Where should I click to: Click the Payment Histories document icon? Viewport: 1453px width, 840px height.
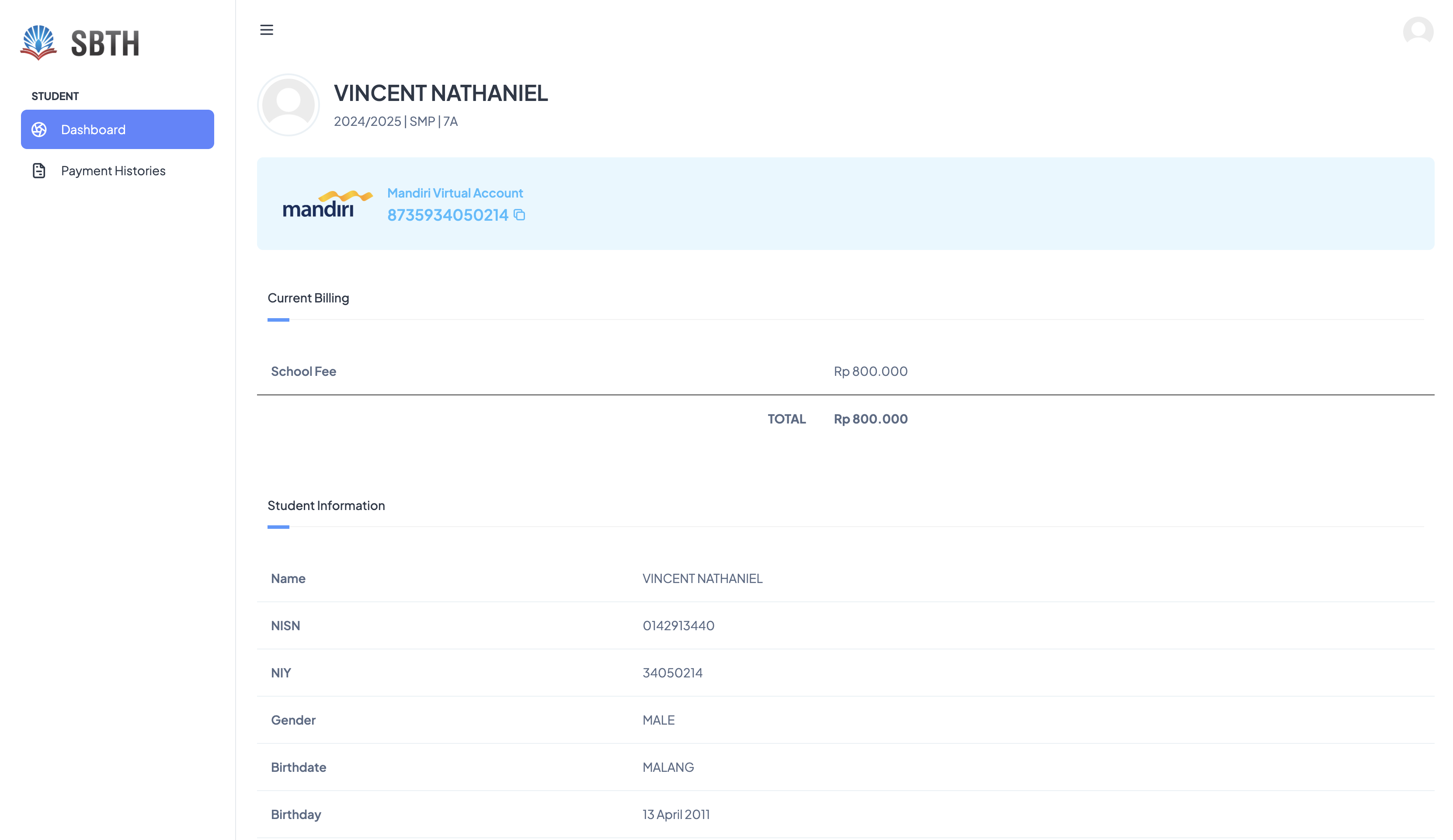click(39, 170)
